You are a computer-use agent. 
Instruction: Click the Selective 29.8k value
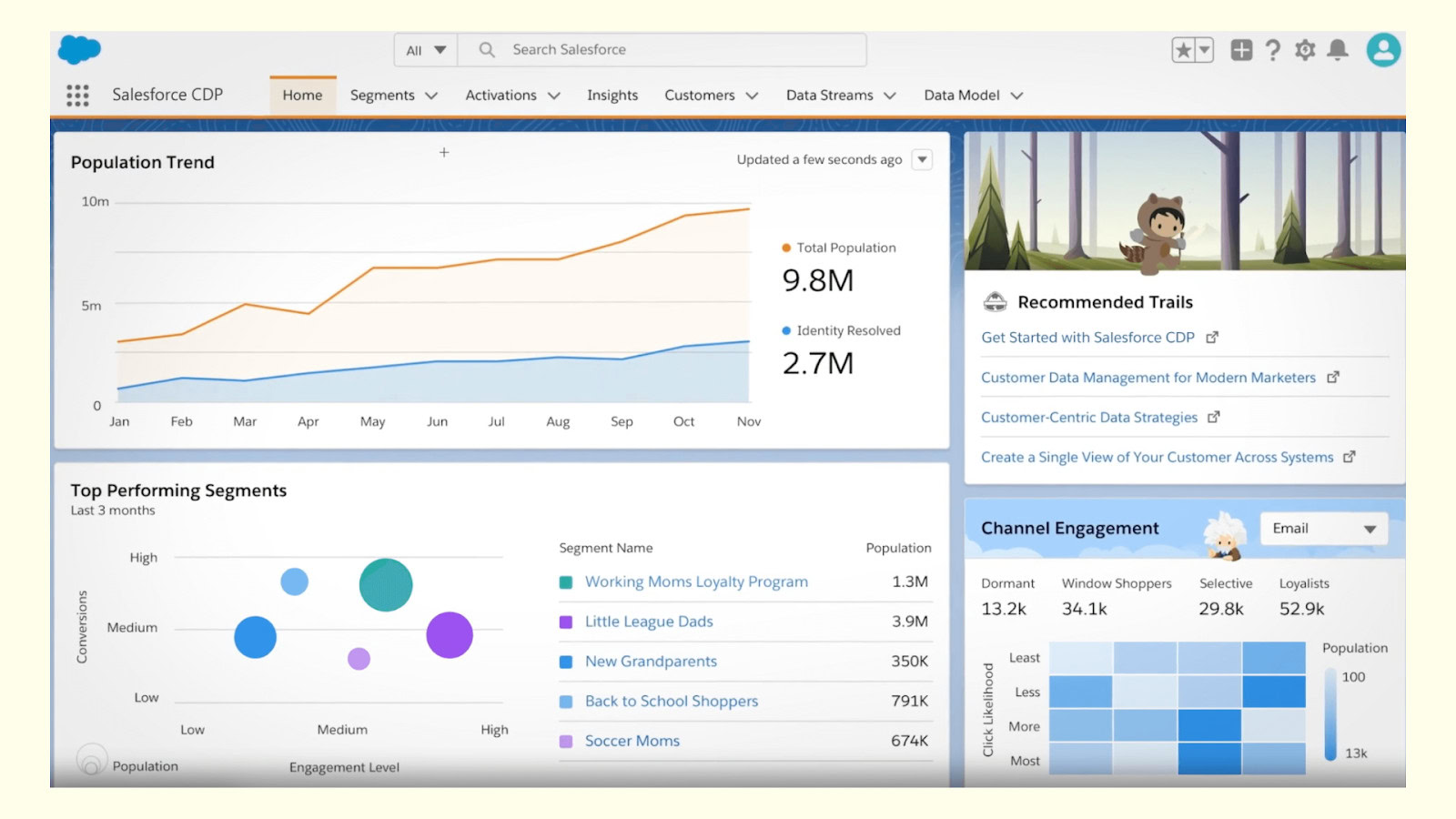tap(1221, 609)
